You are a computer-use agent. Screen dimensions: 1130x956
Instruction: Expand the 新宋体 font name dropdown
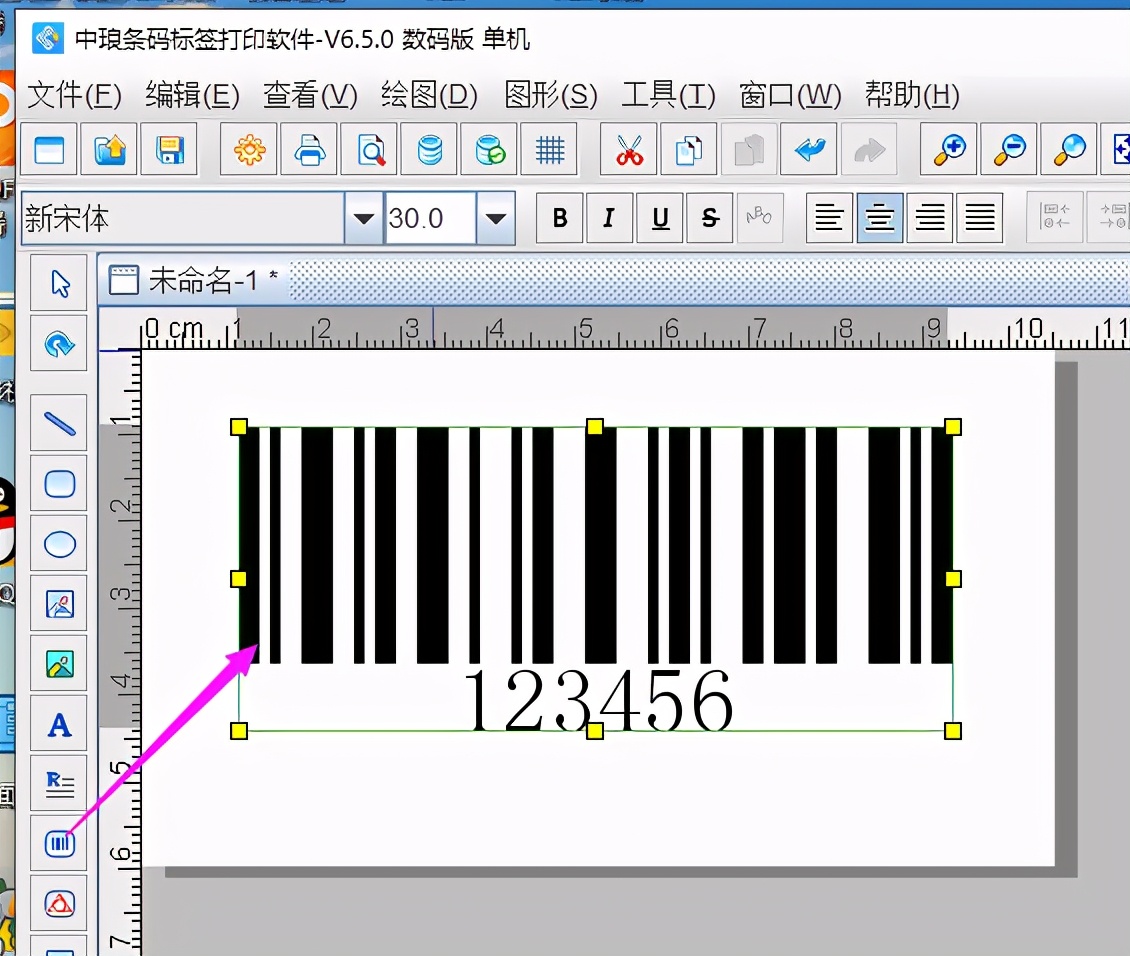click(x=364, y=218)
